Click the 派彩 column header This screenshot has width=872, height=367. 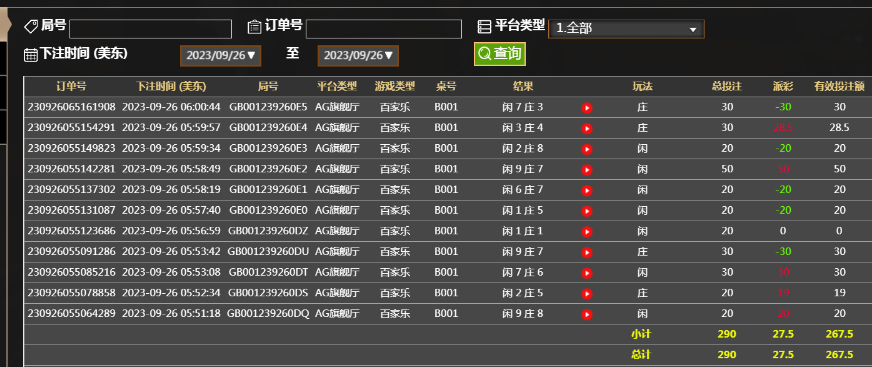783,86
